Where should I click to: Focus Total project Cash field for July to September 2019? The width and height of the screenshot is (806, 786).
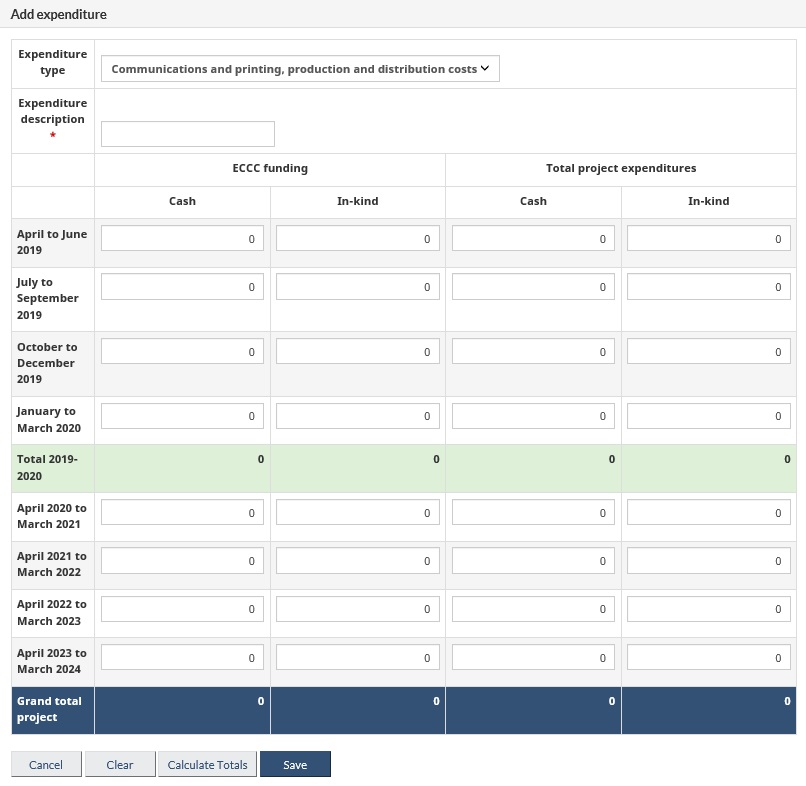coord(533,287)
